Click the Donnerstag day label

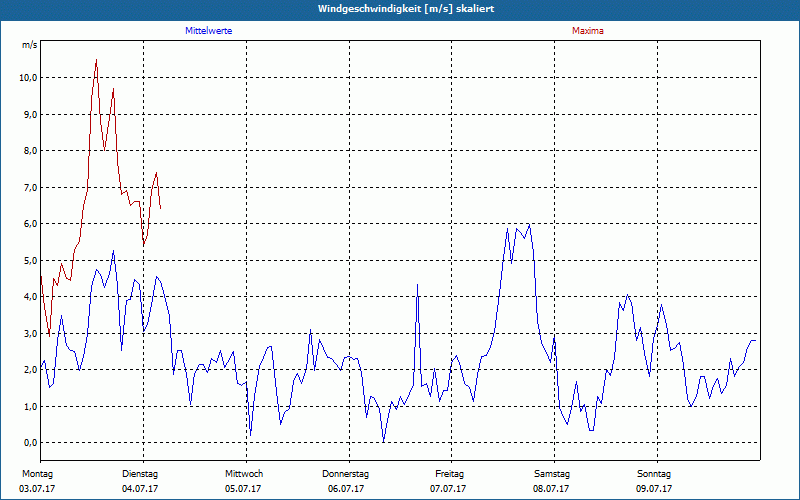345,474
